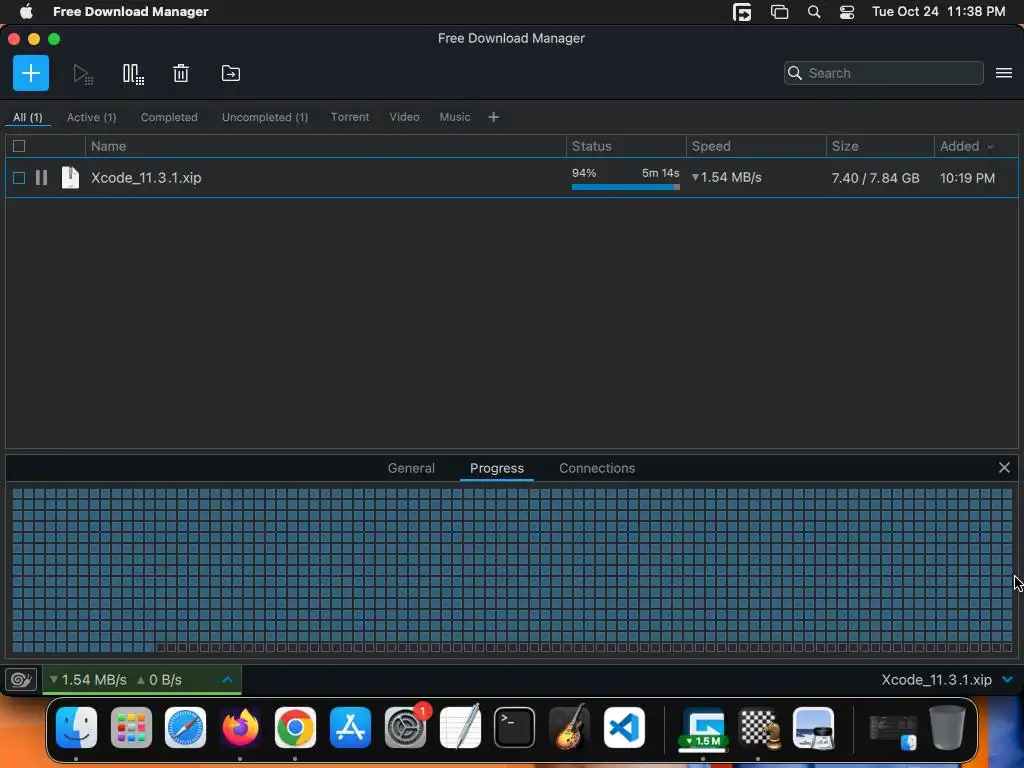Open Launchpad from the Dock
The height and width of the screenshot is (768, 1024).
click(x=131, y=728)
